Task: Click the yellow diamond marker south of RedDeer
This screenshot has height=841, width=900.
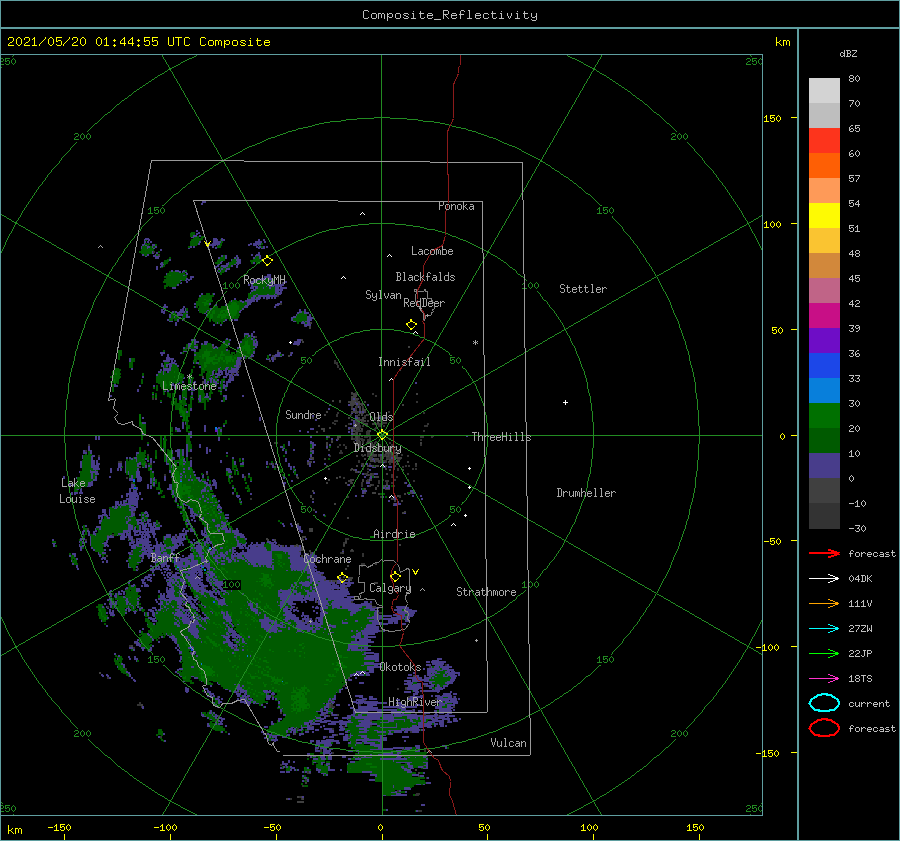Action: [411, 325]
